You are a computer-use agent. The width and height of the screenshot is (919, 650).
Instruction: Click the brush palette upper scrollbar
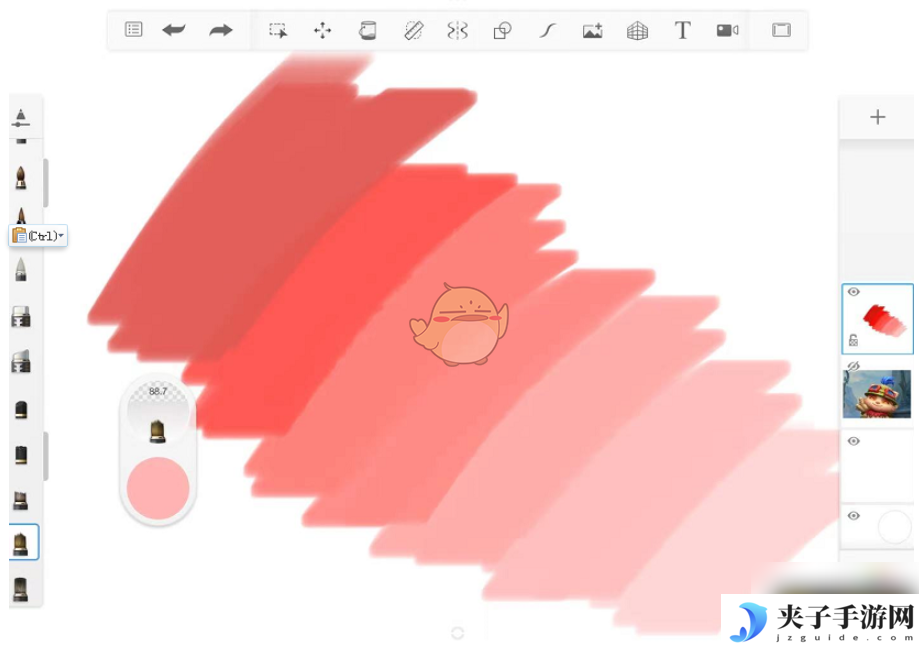pos(46,182)
